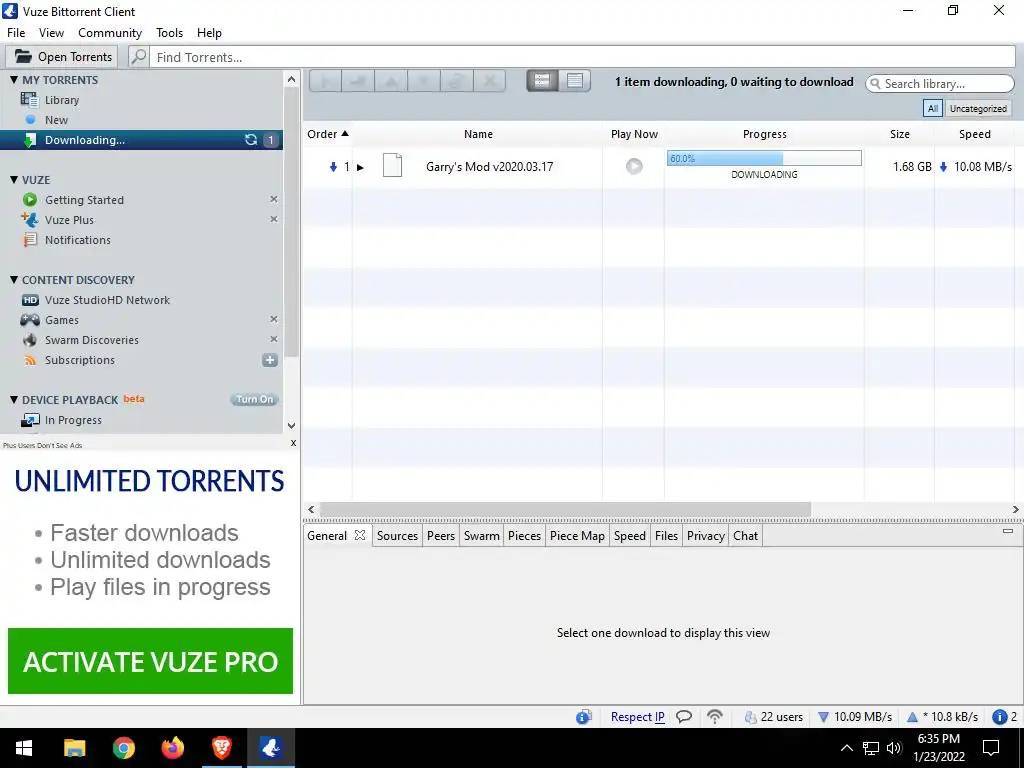Screen dimensions: 1024x768
Task: Close Vuze Plus sidebar entry
Action: [x=274, y=219]
